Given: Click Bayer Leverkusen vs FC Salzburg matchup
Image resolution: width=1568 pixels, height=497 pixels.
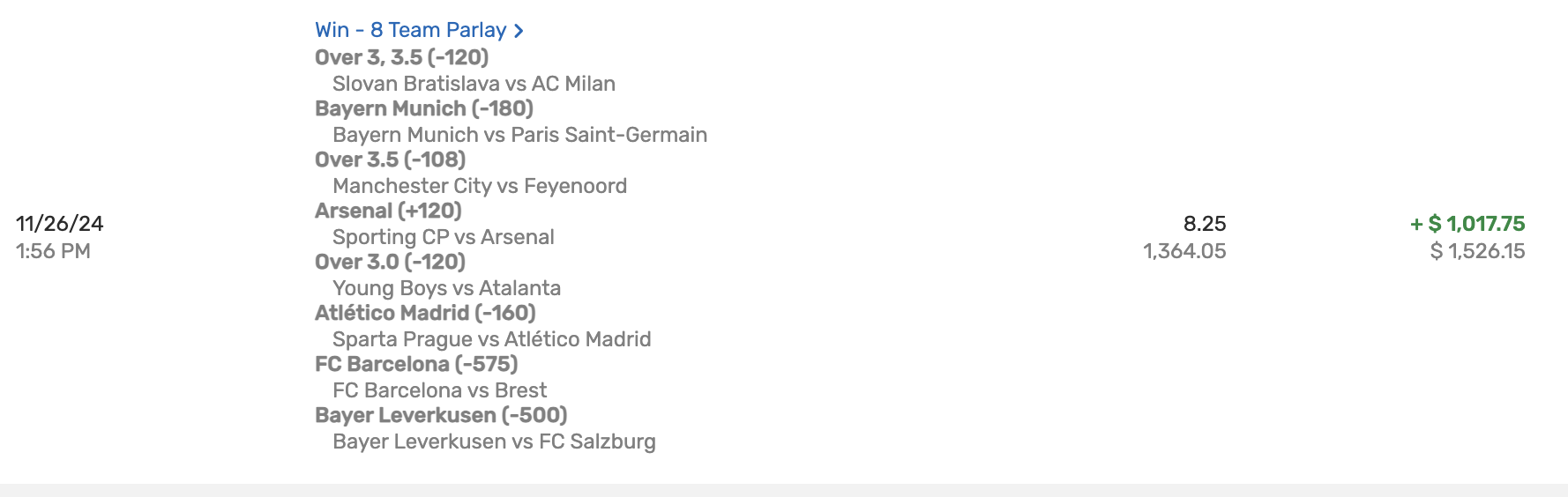Looking at the screenshot, I should (x=494, y=441).
